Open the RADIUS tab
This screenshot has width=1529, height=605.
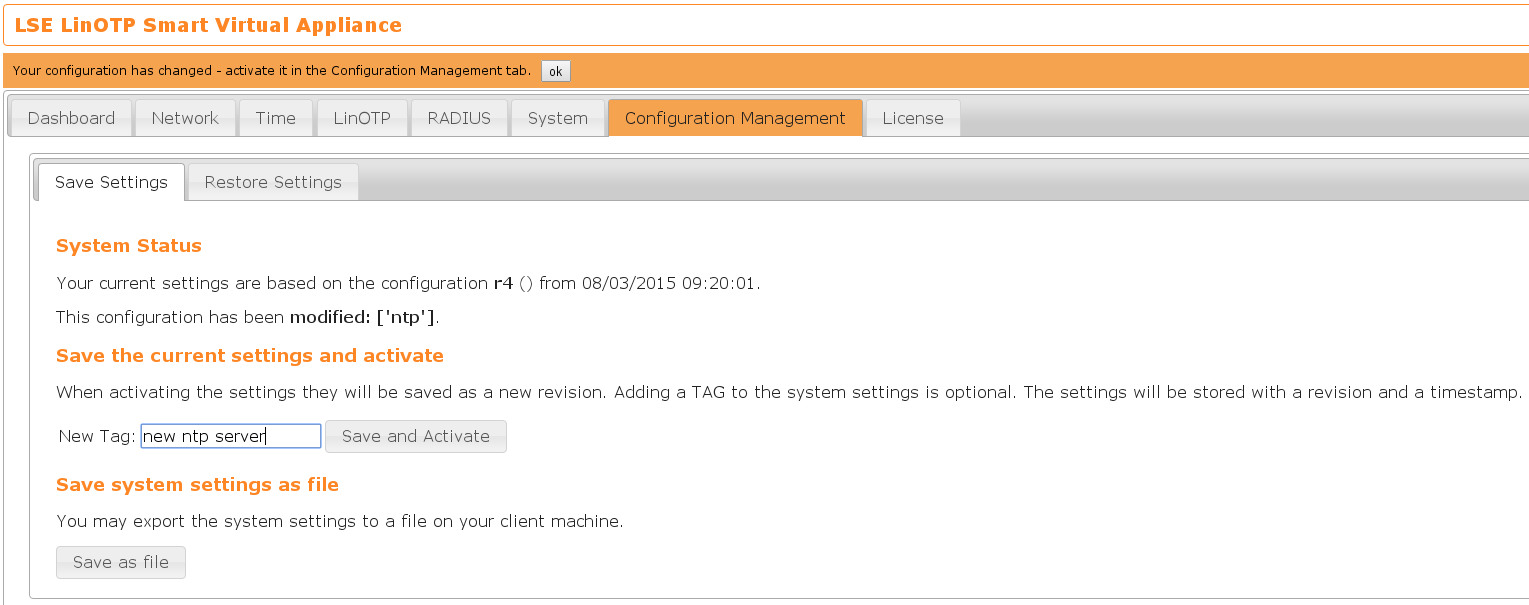click(x=459, y=118)
